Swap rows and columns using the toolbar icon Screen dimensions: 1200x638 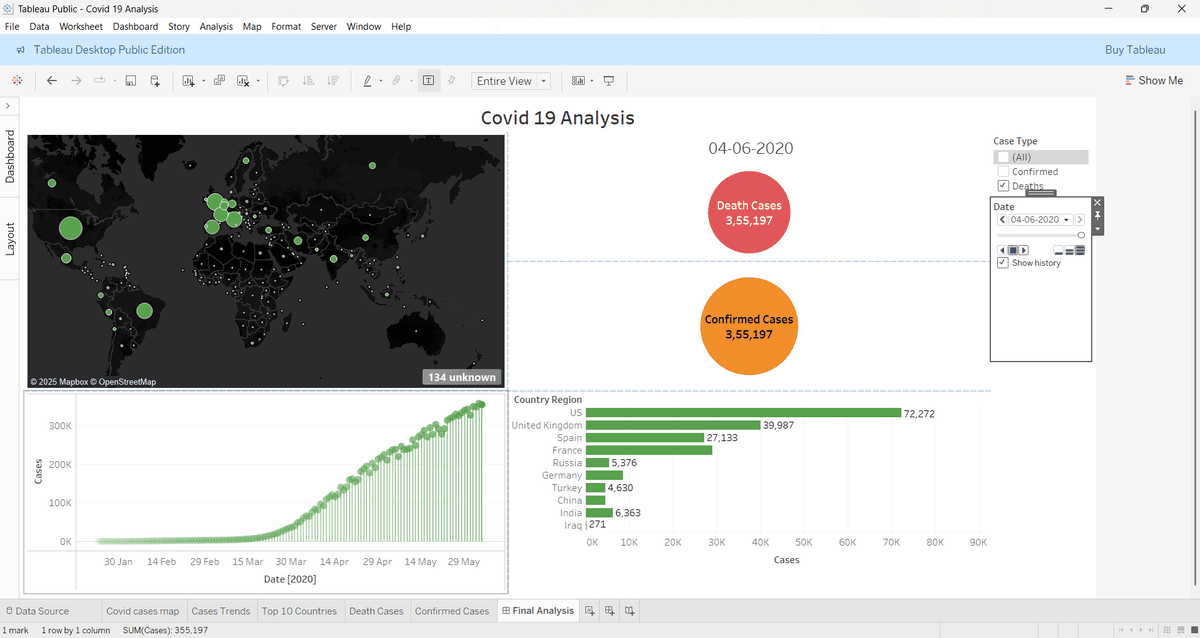pos(284,80)
